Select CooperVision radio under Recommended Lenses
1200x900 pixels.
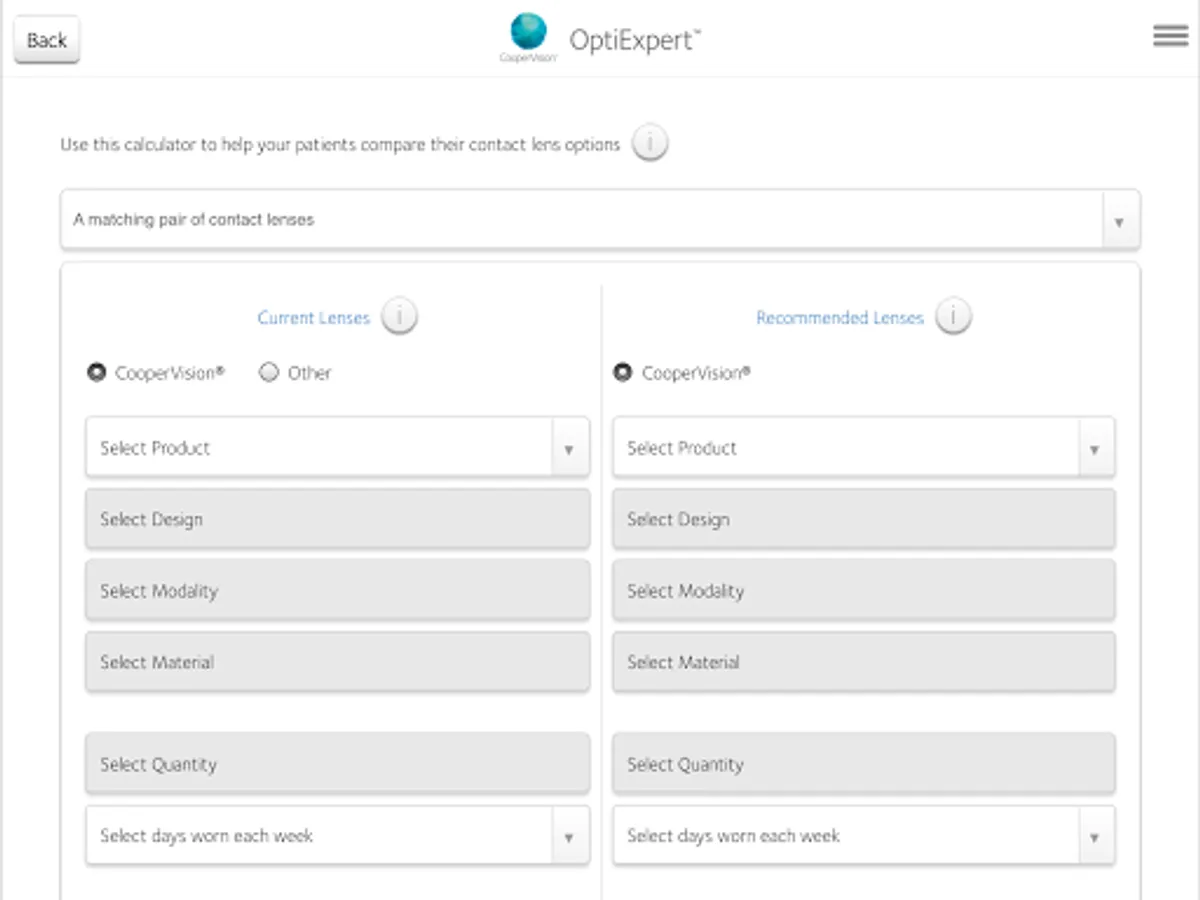coord(623,373)
